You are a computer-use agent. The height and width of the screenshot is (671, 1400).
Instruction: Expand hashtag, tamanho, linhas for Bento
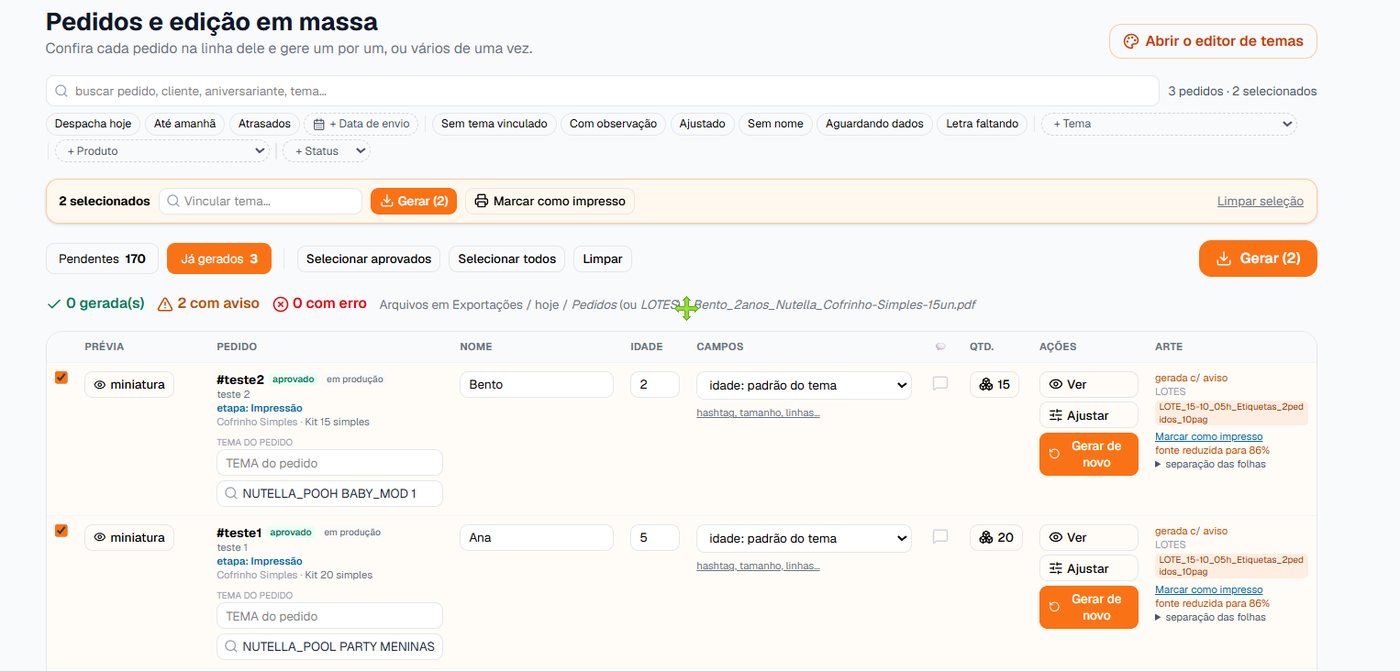758,413
